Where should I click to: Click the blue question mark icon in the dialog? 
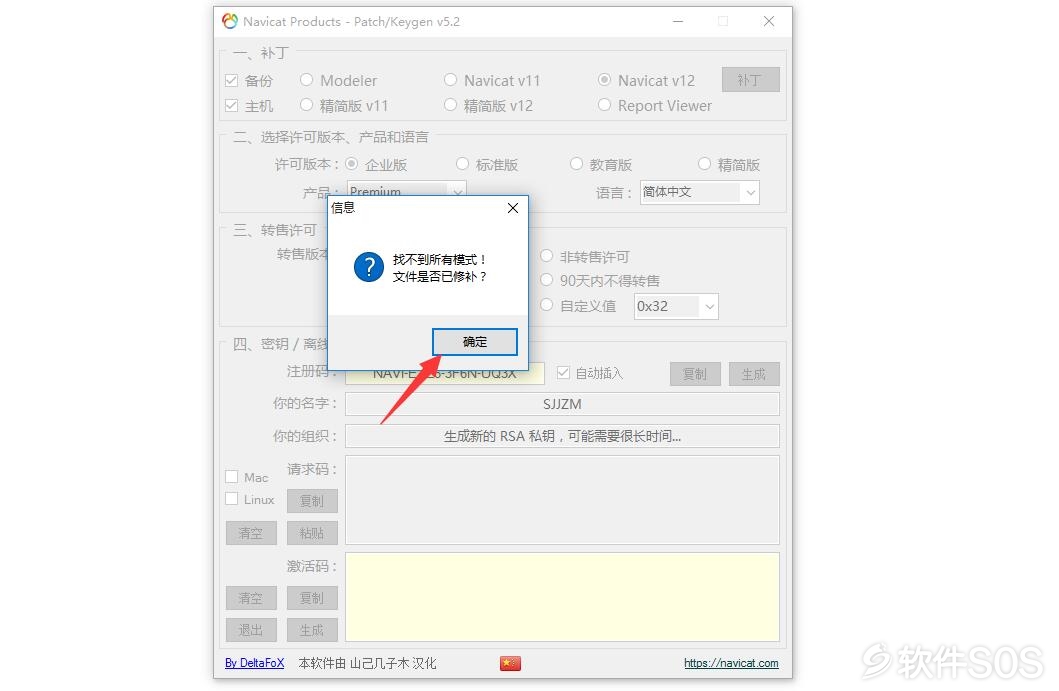[369, 267]
